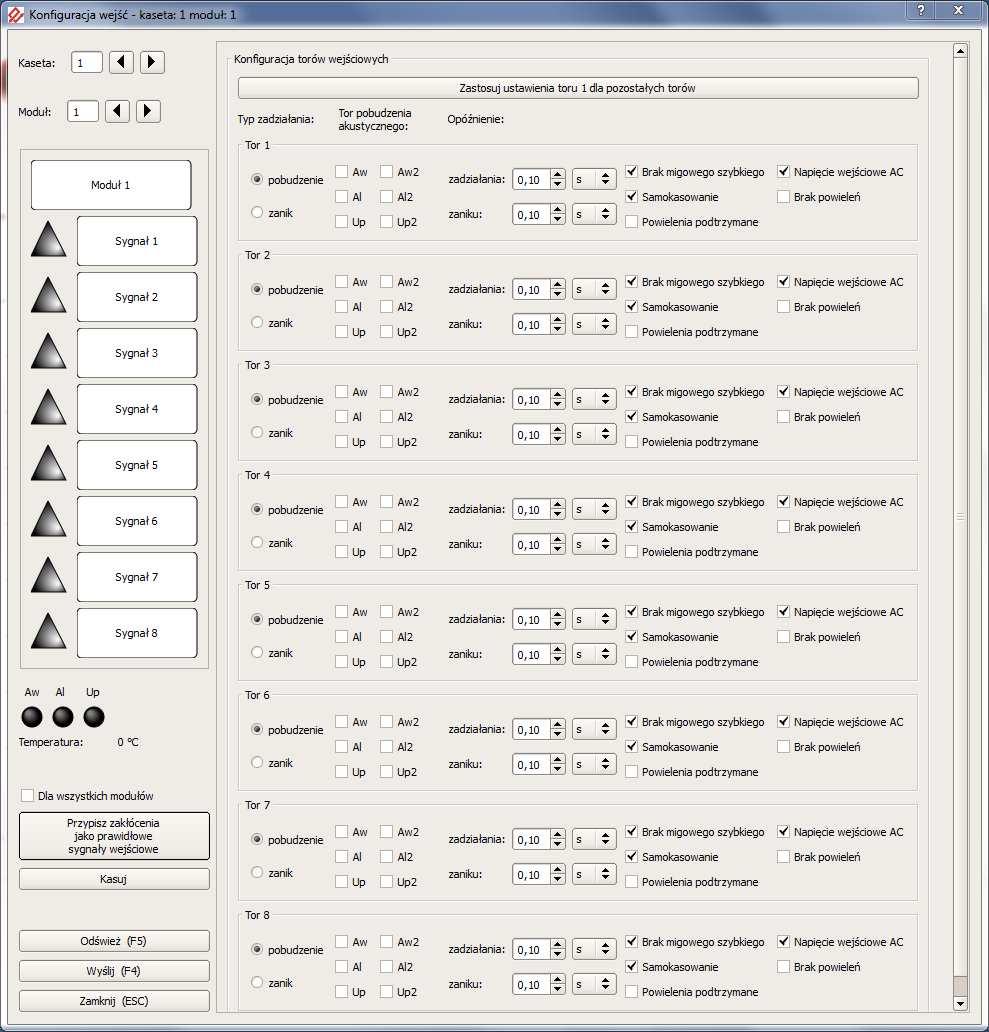Click the Sygnał 1 button
The width and height of the screenshot is (989, 1032).
point(137,241)
